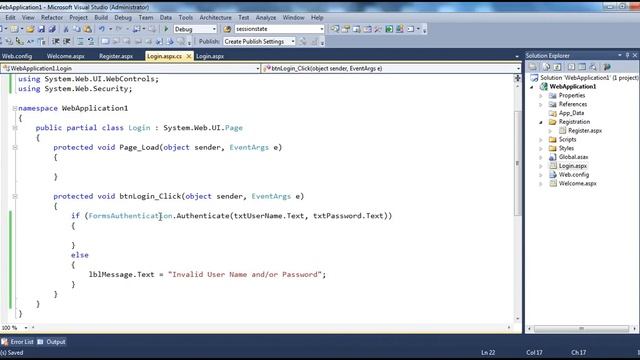Undo the last edit
This screenshot has height=360, width=640.
point(101,29)
